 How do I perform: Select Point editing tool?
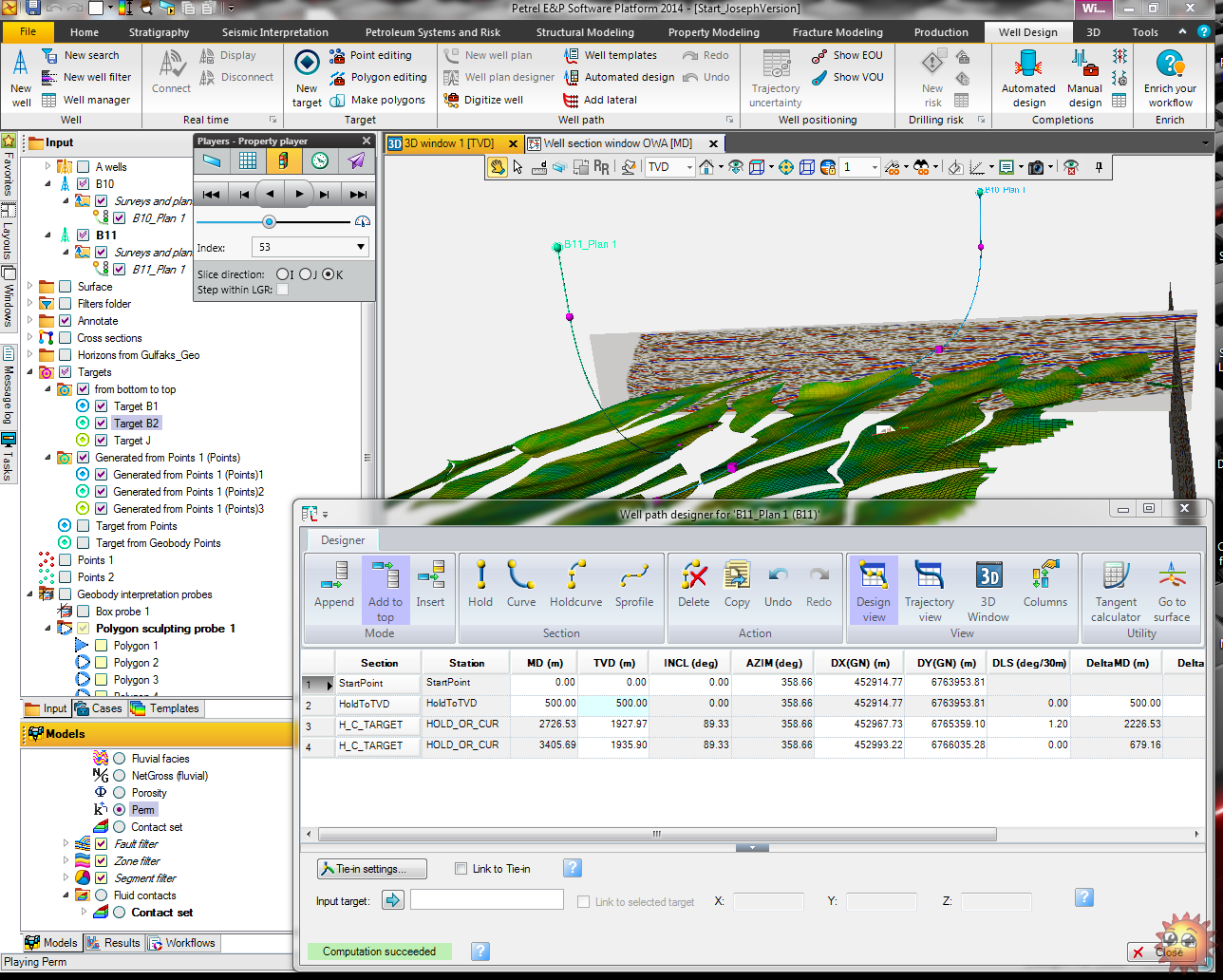(370, 55)
